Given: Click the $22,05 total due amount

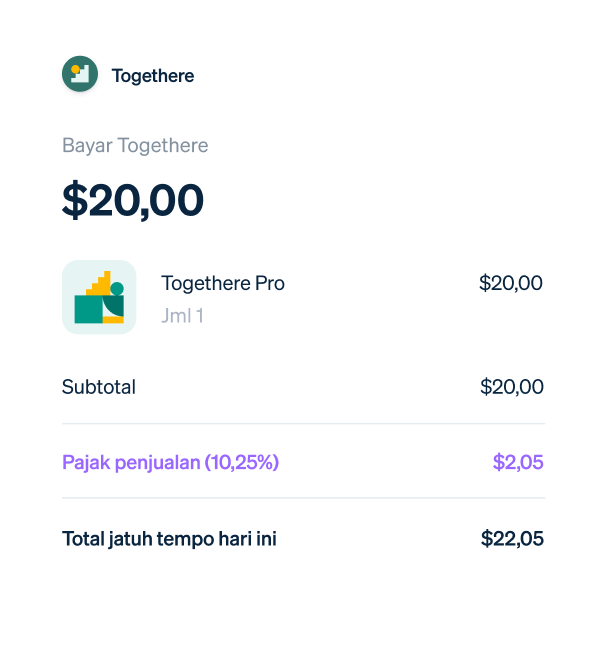Looking at the screenshot, I should coord(512,539).
